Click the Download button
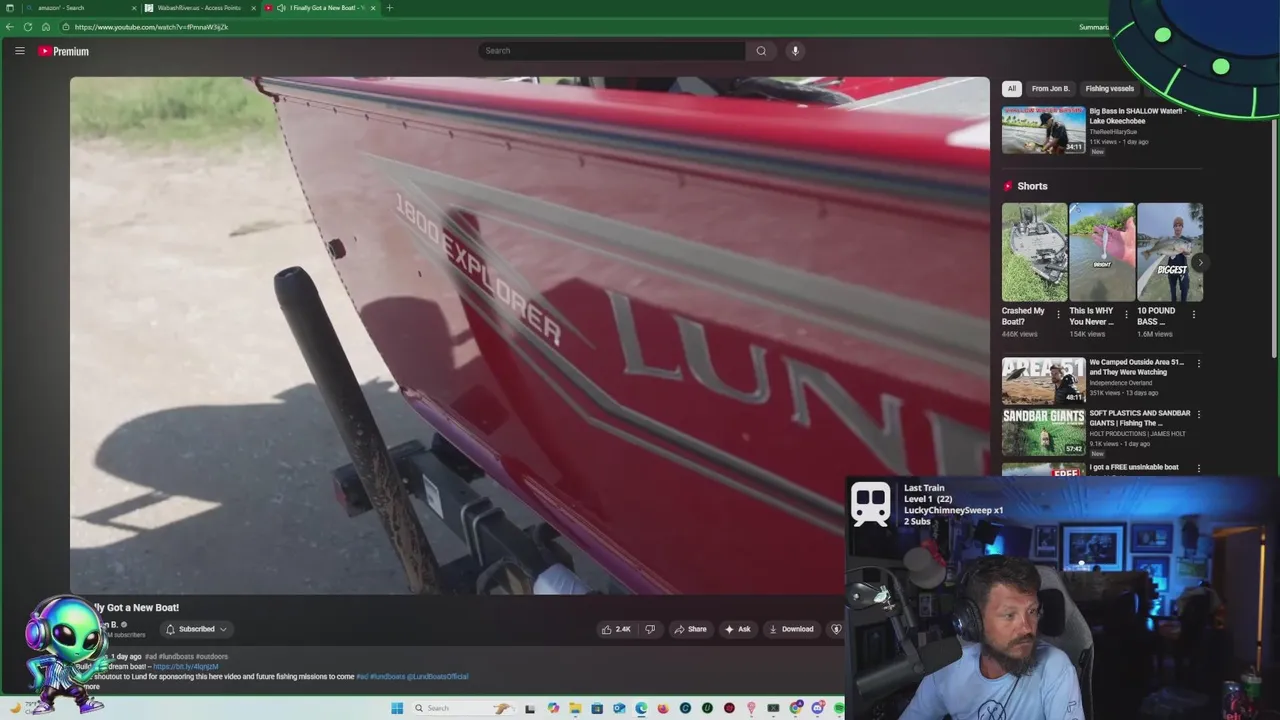The width and height of the screenshot is (1280, 720). (791, 629)
